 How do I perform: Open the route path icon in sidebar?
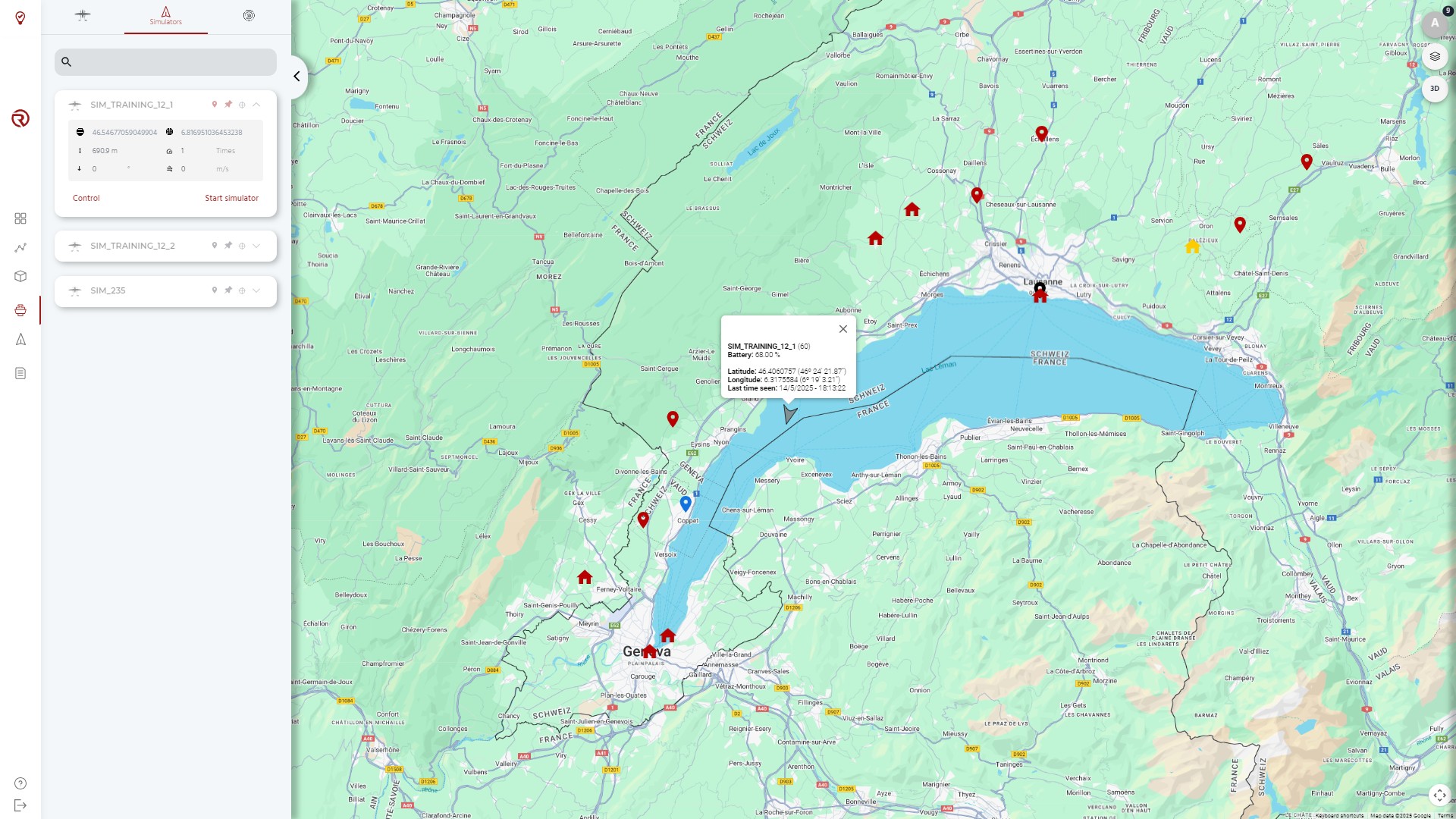[20, 248]
